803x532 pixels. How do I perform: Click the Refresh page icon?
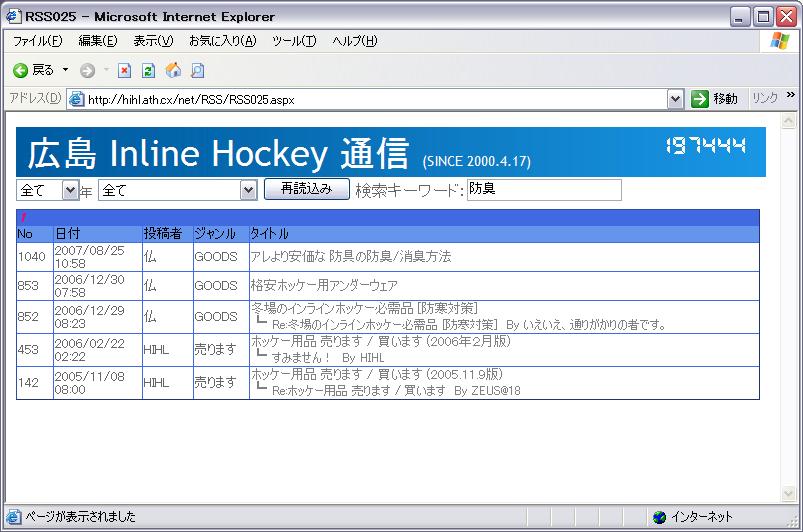[148, 70]
